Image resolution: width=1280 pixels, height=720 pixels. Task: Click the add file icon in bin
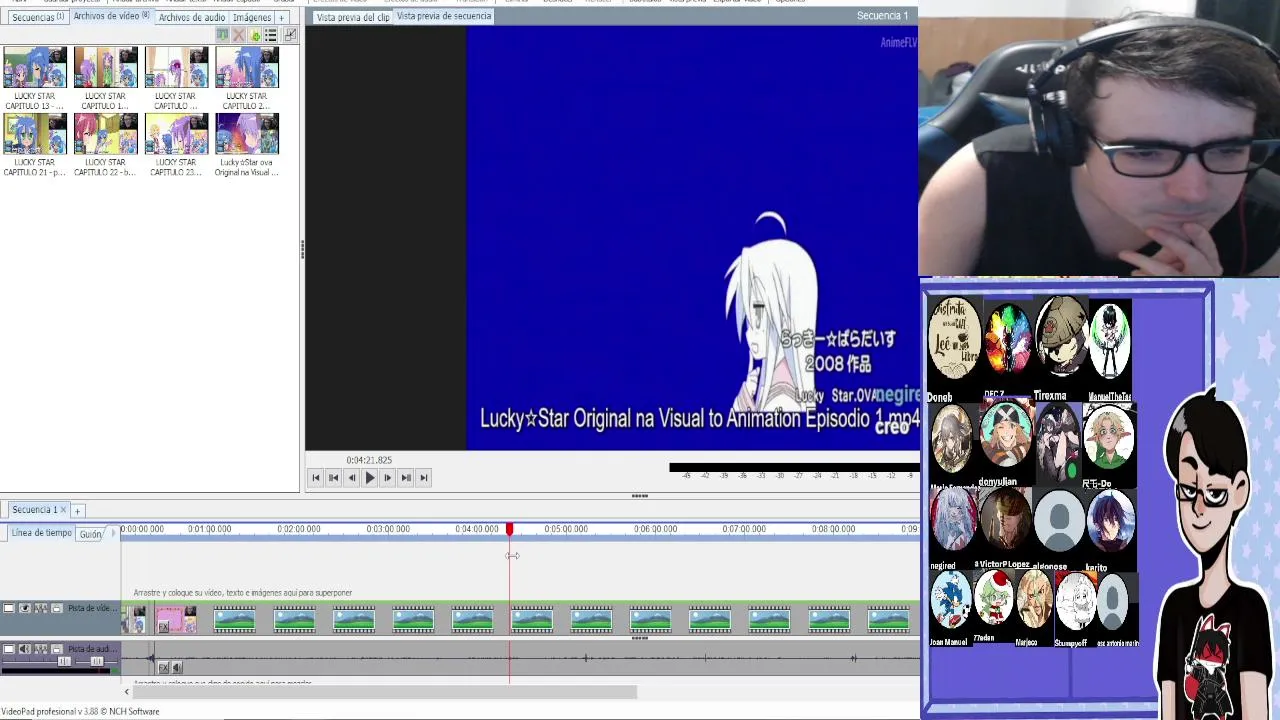255,35
